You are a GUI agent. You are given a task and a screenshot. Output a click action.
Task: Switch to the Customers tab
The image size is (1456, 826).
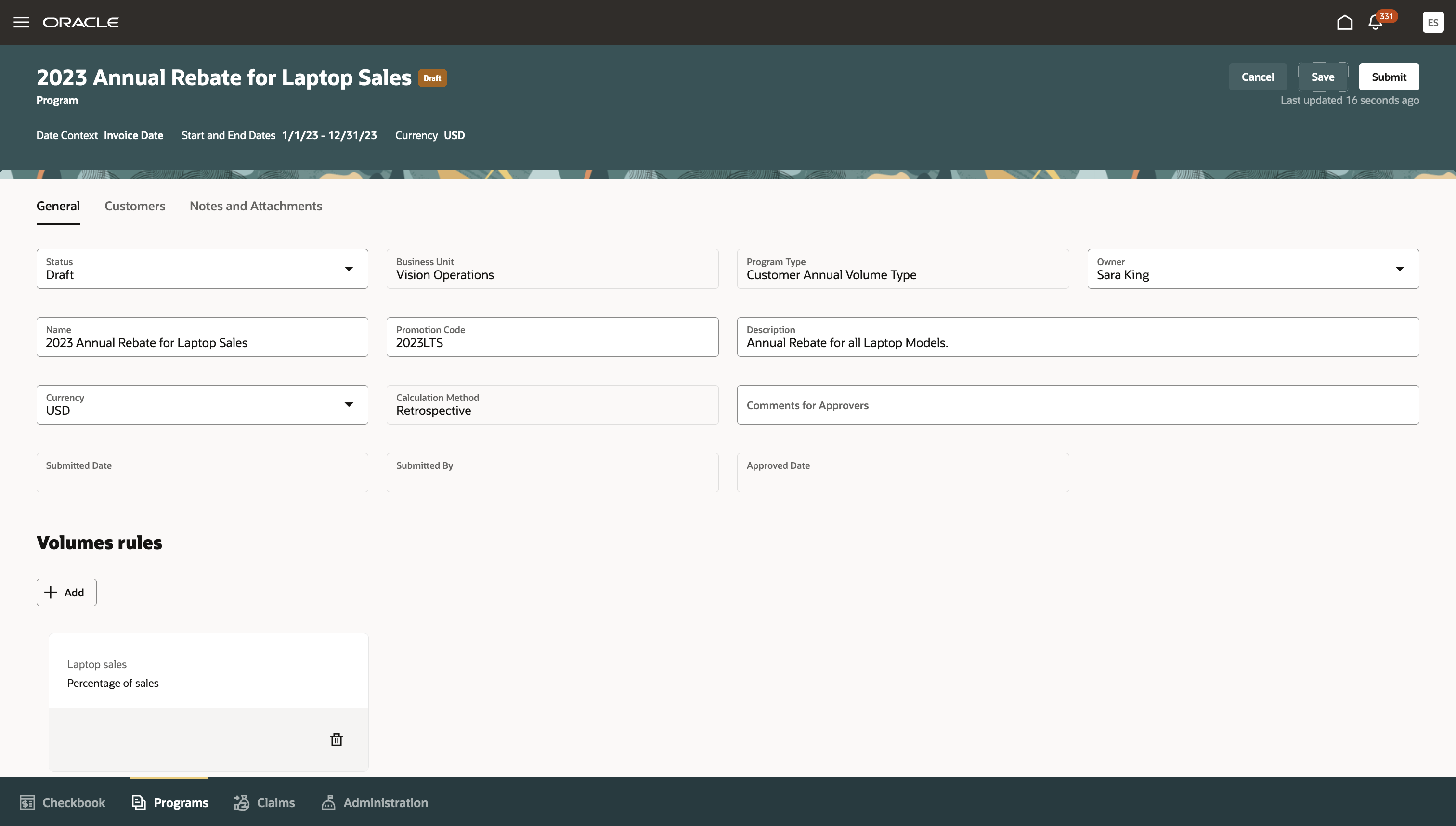pos(134,206)
